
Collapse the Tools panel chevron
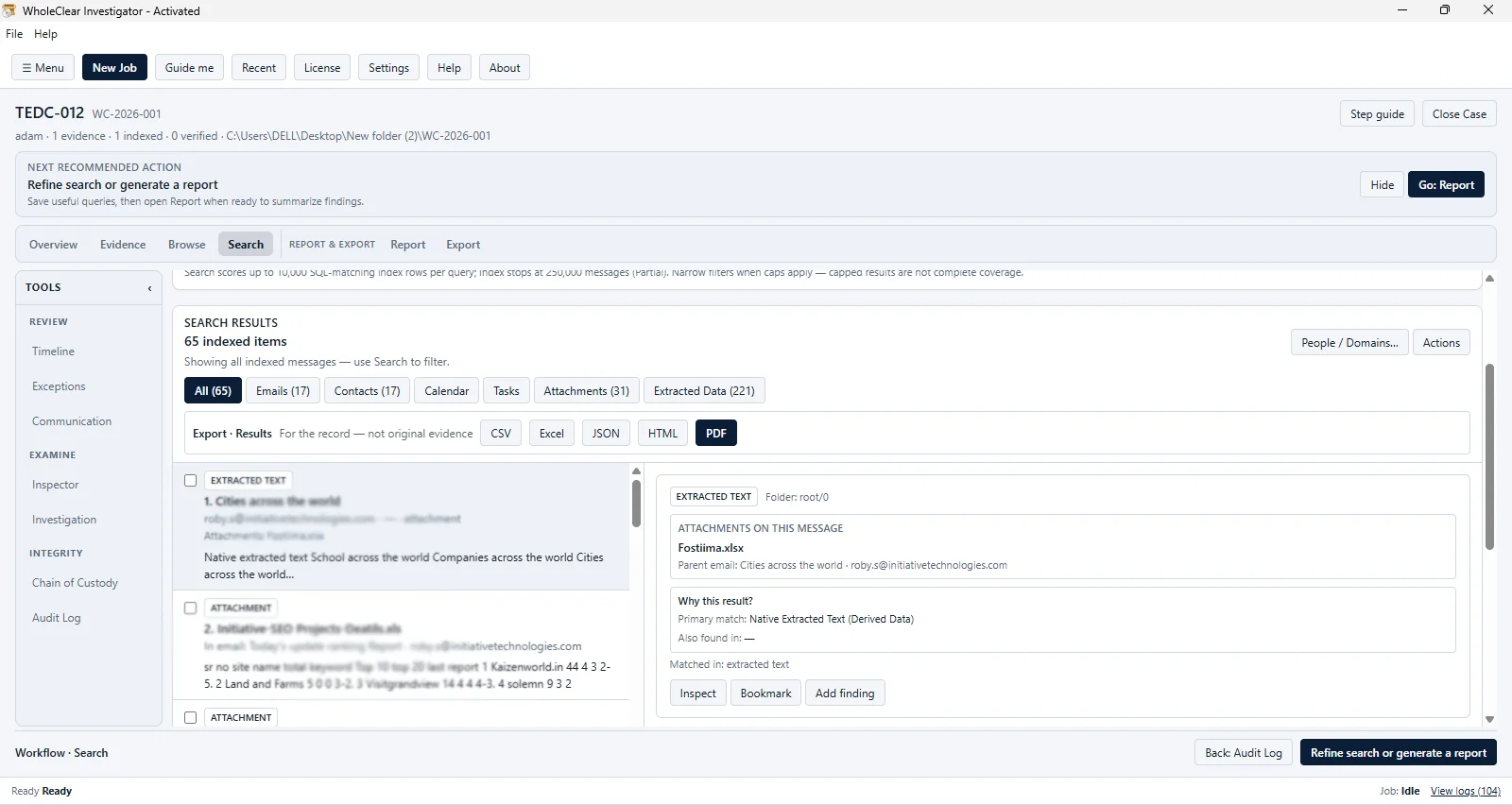click(x=149, y=288)
